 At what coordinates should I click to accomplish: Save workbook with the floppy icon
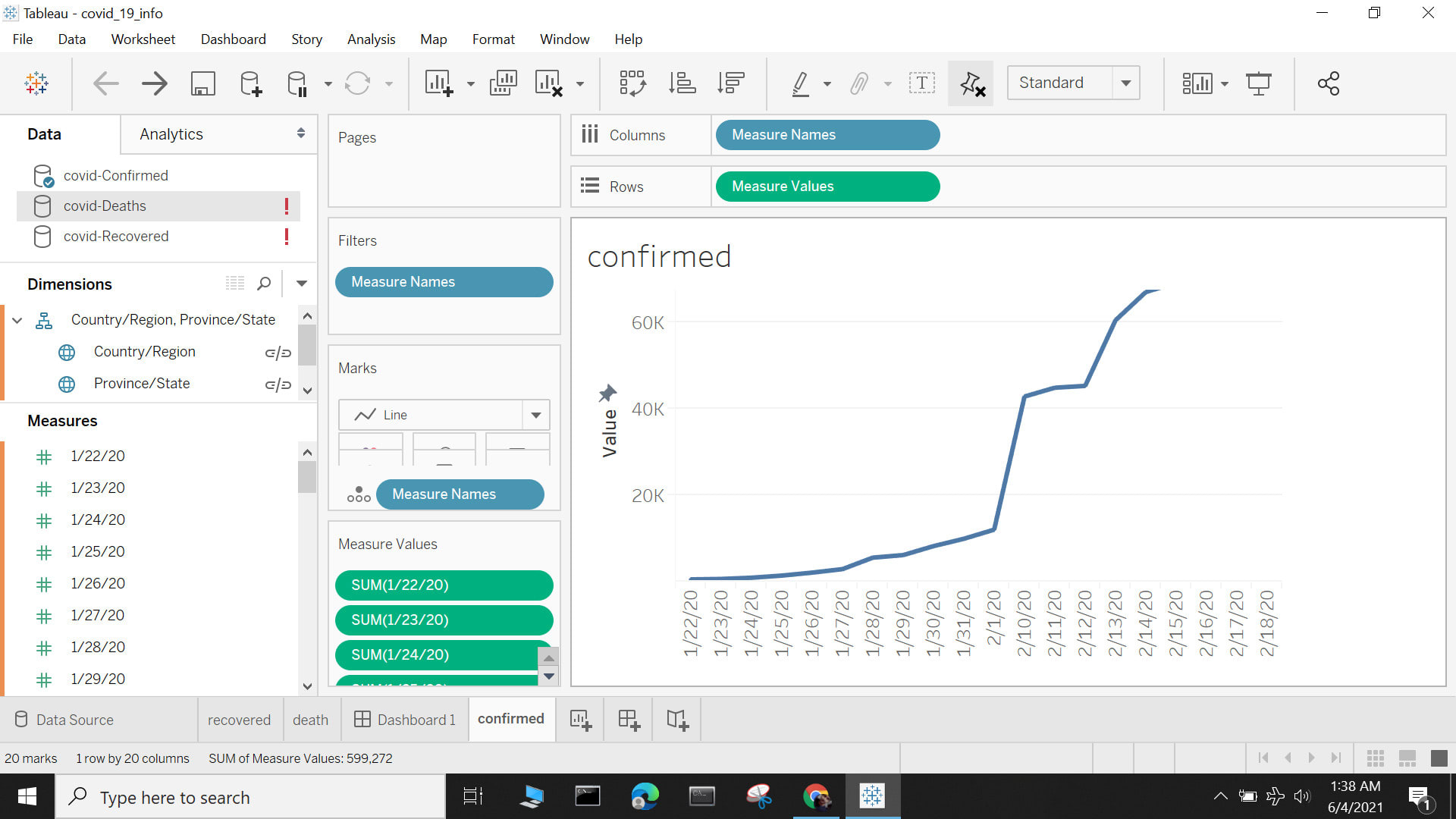(202, 83)
